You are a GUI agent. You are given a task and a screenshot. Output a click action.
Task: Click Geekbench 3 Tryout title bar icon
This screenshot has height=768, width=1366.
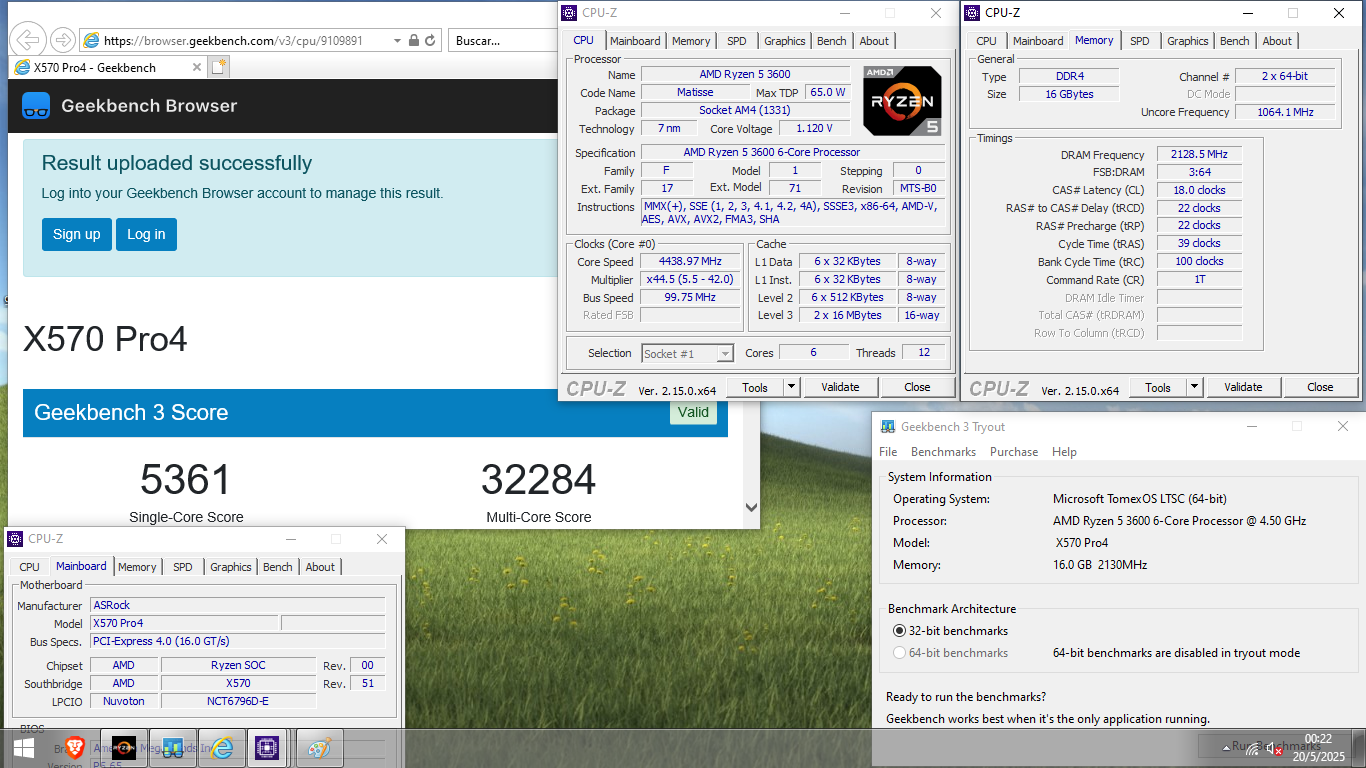pos(887,427)
